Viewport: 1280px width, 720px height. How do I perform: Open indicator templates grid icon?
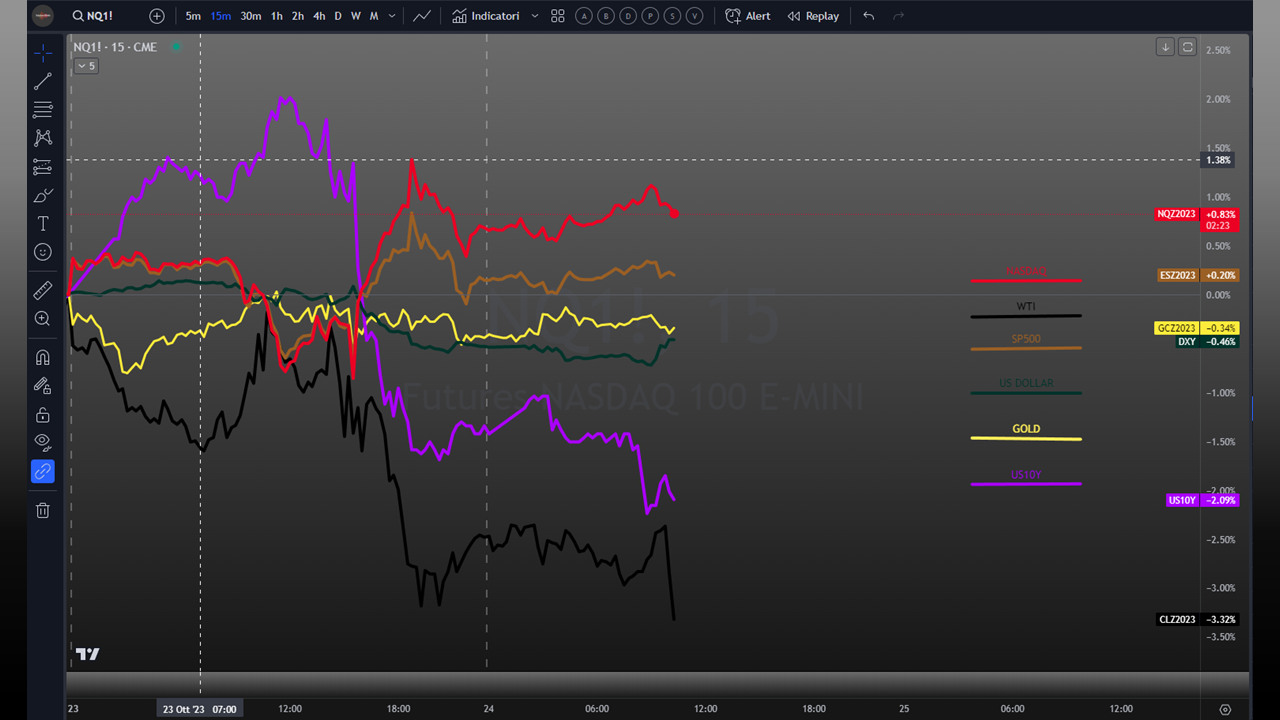pyautogui.click(x=558, y=16)
